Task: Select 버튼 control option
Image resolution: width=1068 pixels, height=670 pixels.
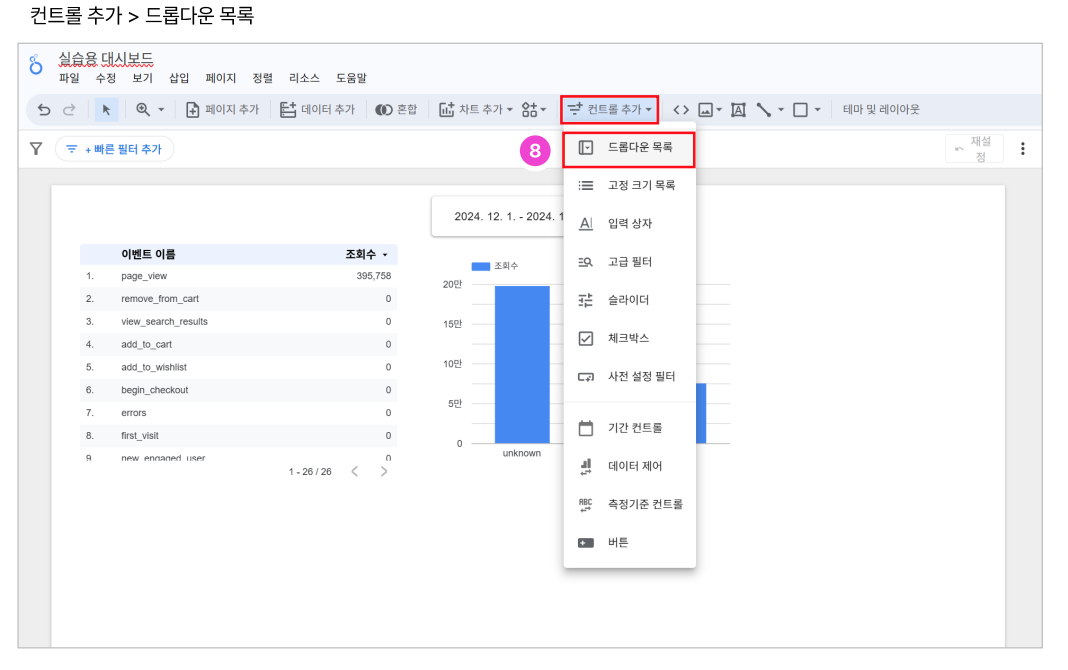Action: pyautogui.click(x=629, y=542)
